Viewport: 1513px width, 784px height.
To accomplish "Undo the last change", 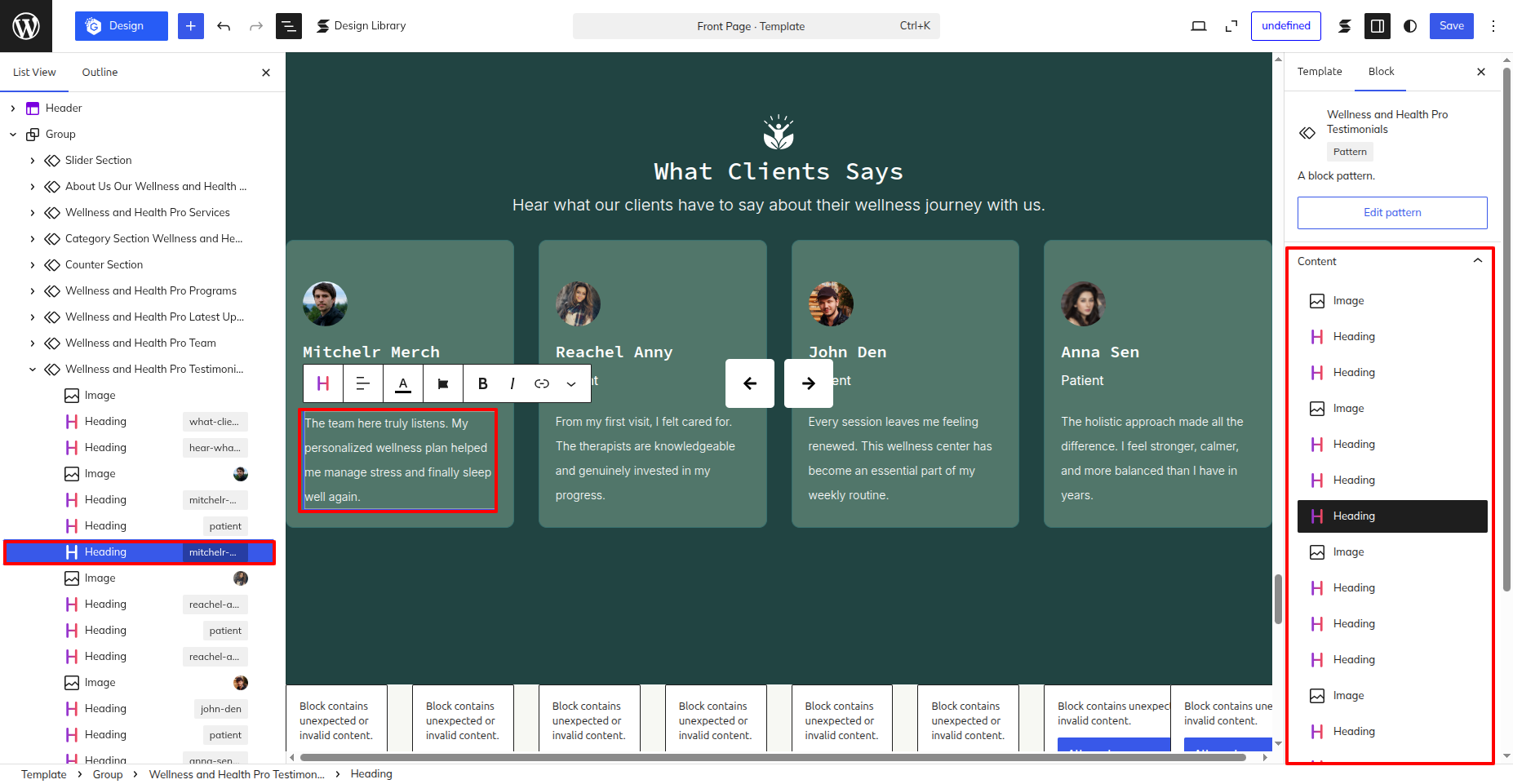I will click(x=224, y=26).
